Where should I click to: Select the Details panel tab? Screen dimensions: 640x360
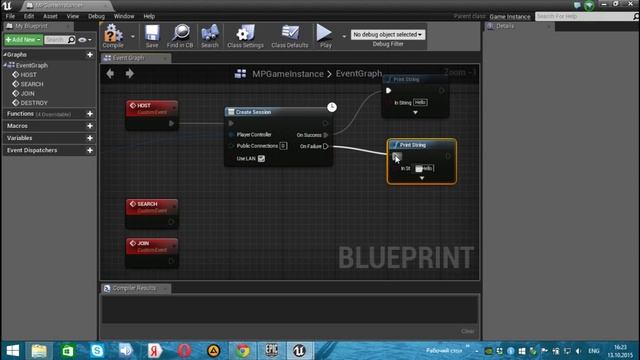pos(519,26)
